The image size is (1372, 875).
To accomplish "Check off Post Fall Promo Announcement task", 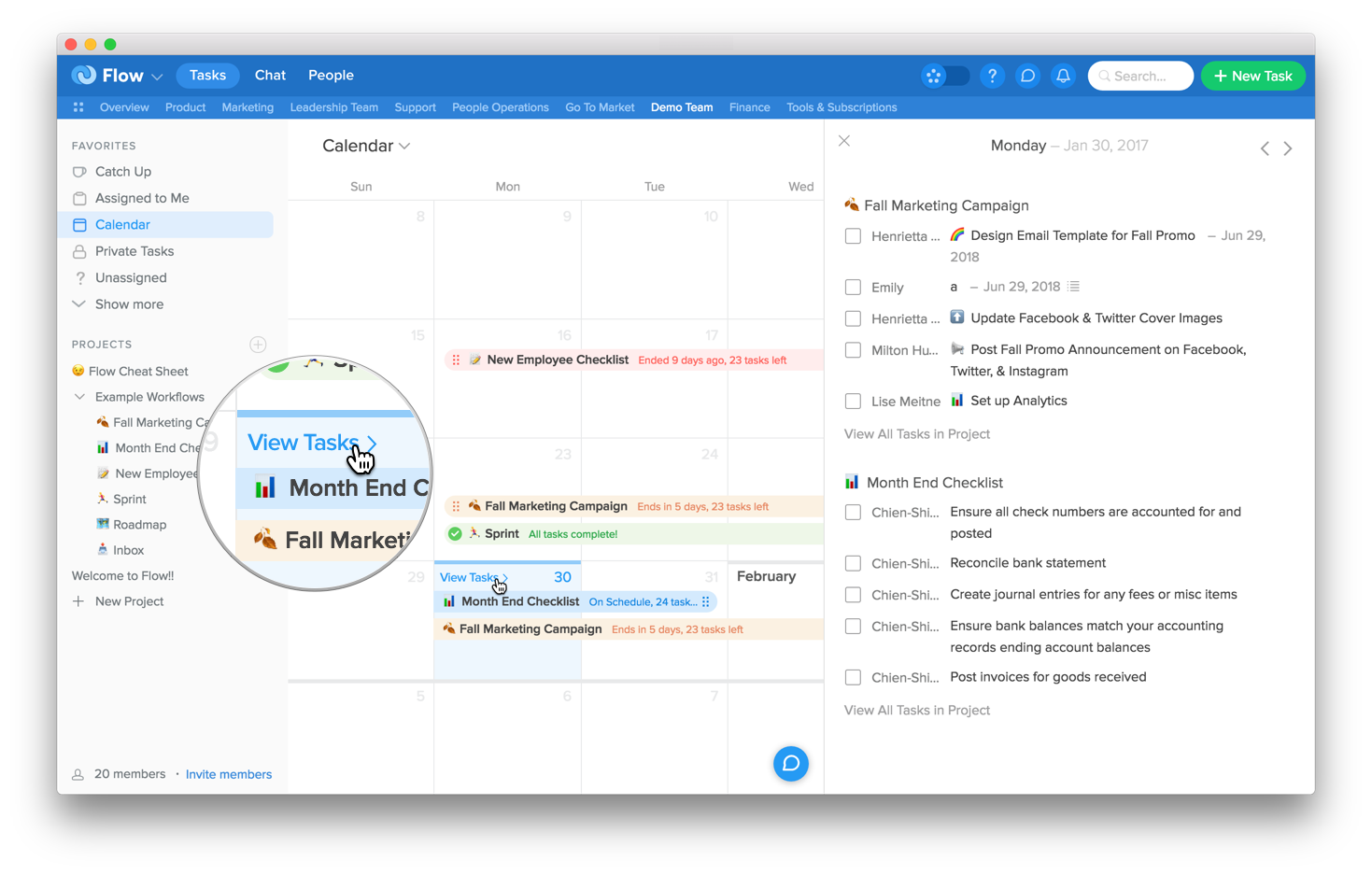I will pyautogui.click(x=853, y=350).
